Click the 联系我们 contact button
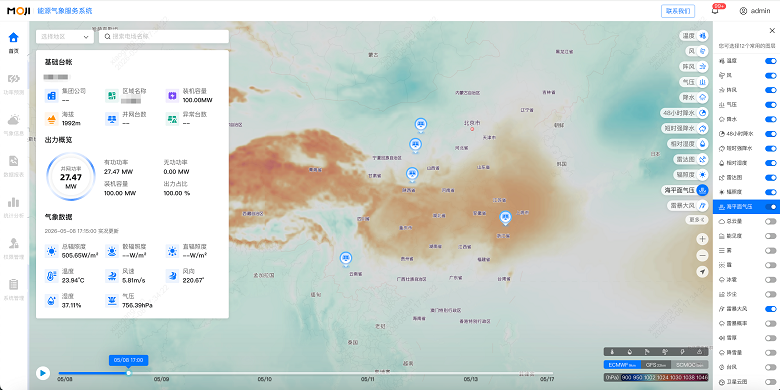This screenshot has height=390, width=780. click(x=678, y=11)
